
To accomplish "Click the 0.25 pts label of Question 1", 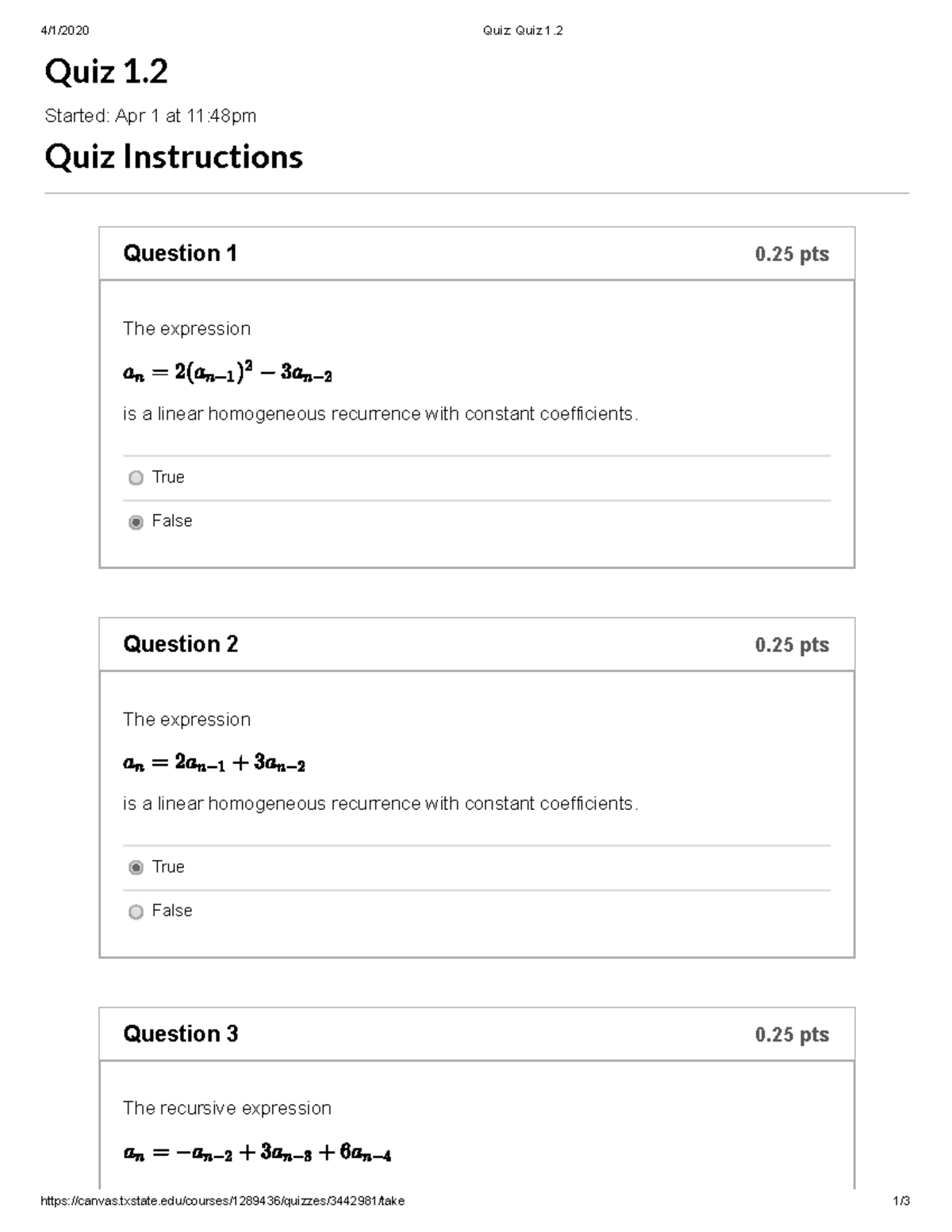I will point(792,254).
